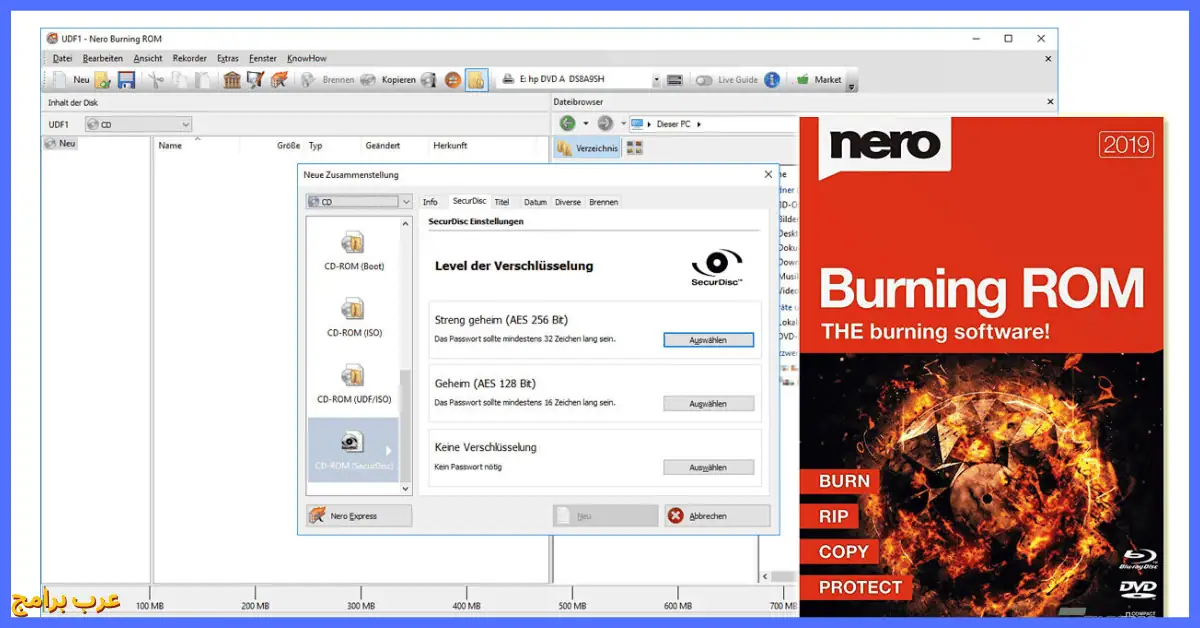Switch to the Info tab
Viewport: 1200px width, 628px height.
coord(430,202)
